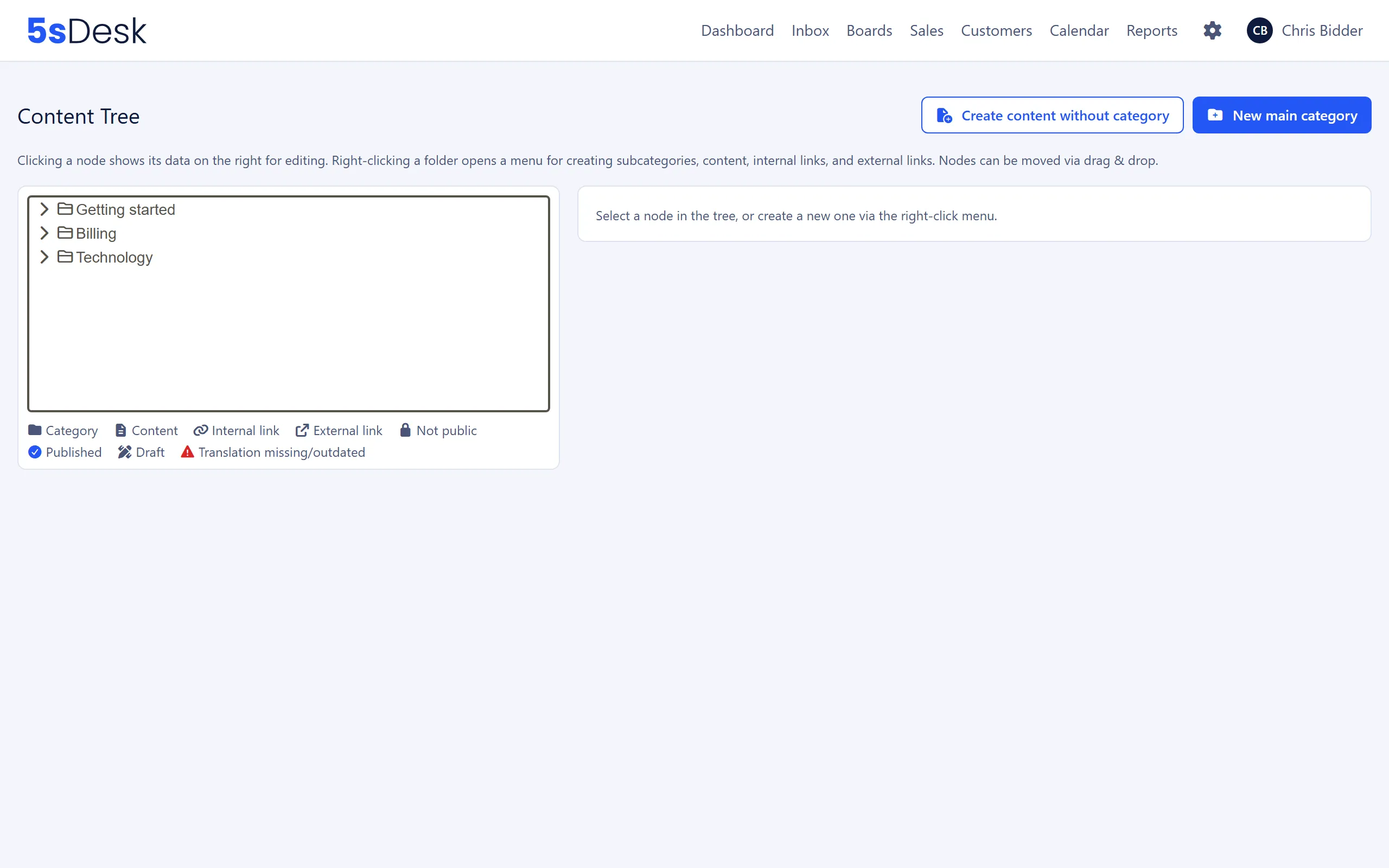Click the Draft pencil icon
Image resolution: width=1389 pixels, height=868 pixels.
point(125,452)
